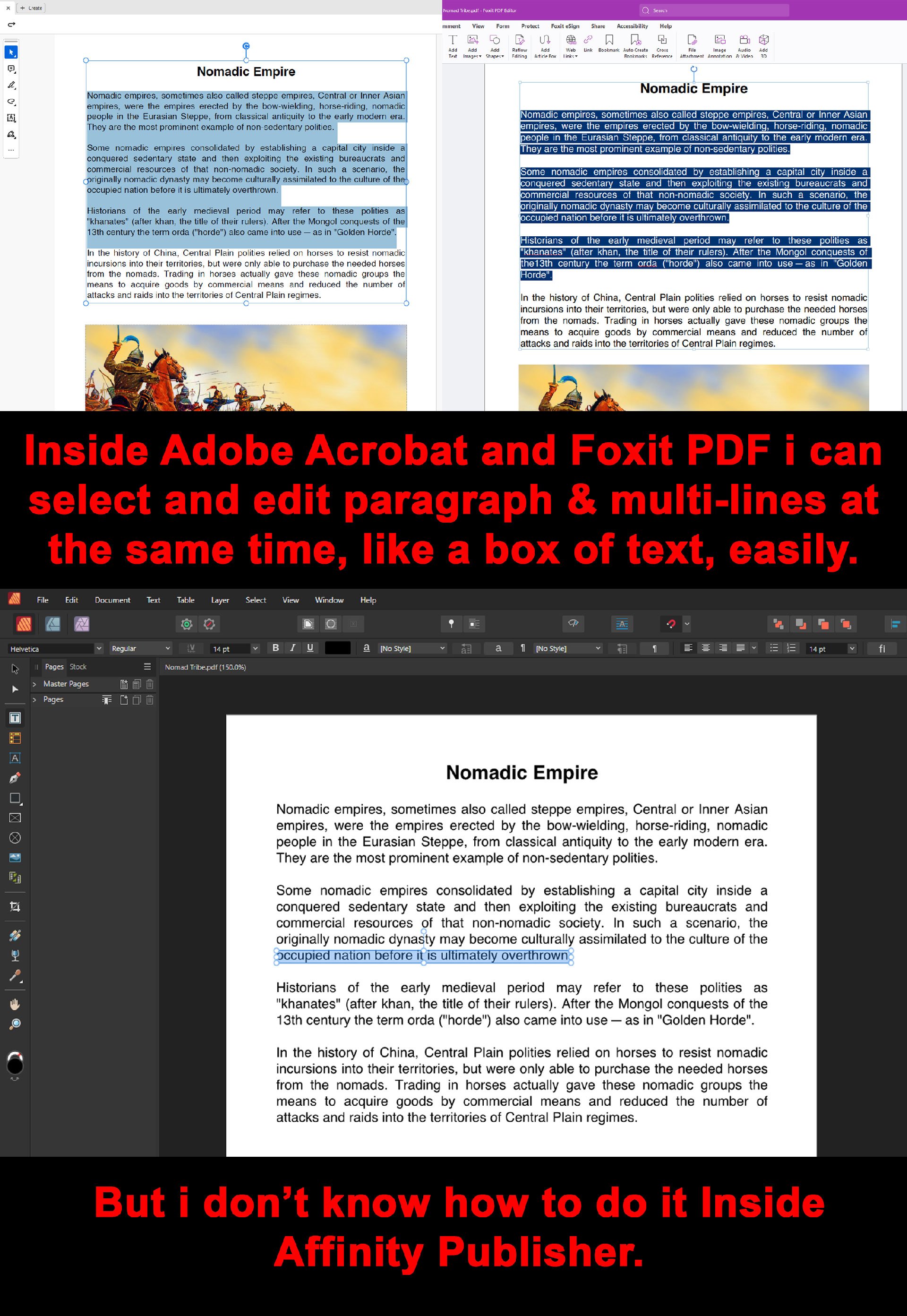Click Reflow Editing in Foxit ribbon

pos(520,45)
